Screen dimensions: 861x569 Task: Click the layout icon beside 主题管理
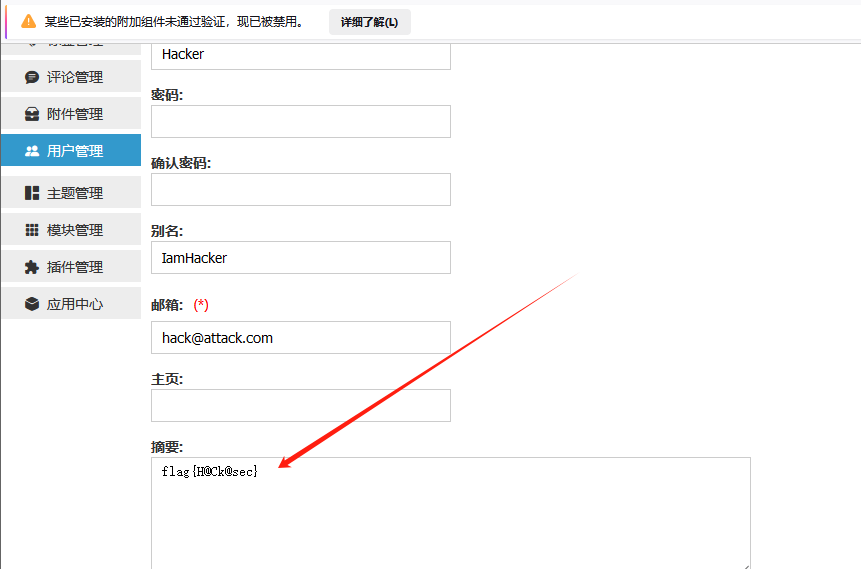pyautogui.click(x=32, y=193)
